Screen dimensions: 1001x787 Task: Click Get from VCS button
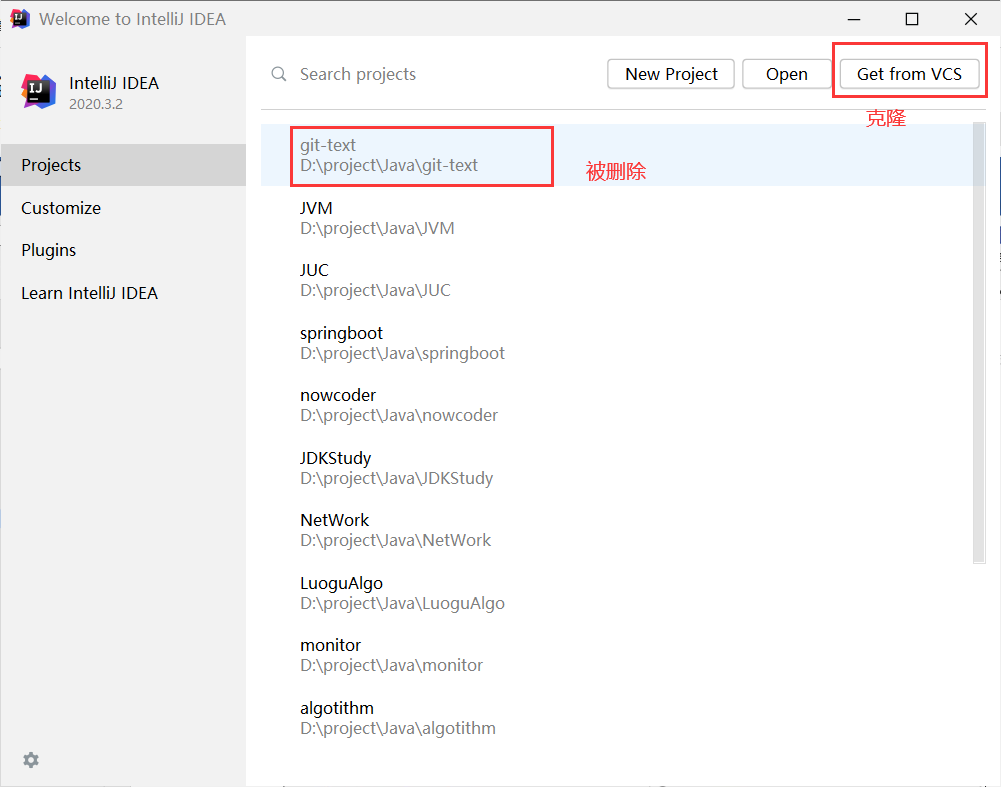pyautogui.click(x=909, y=74)
